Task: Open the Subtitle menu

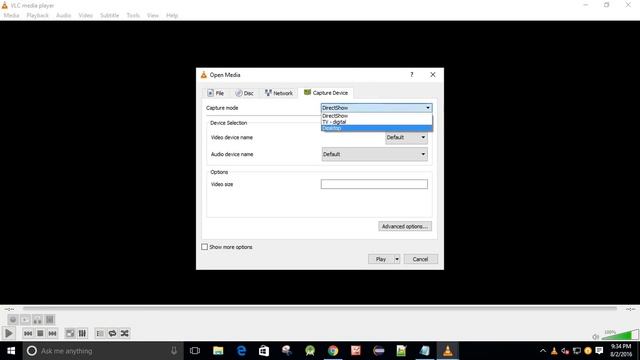Action: point(109,16)
